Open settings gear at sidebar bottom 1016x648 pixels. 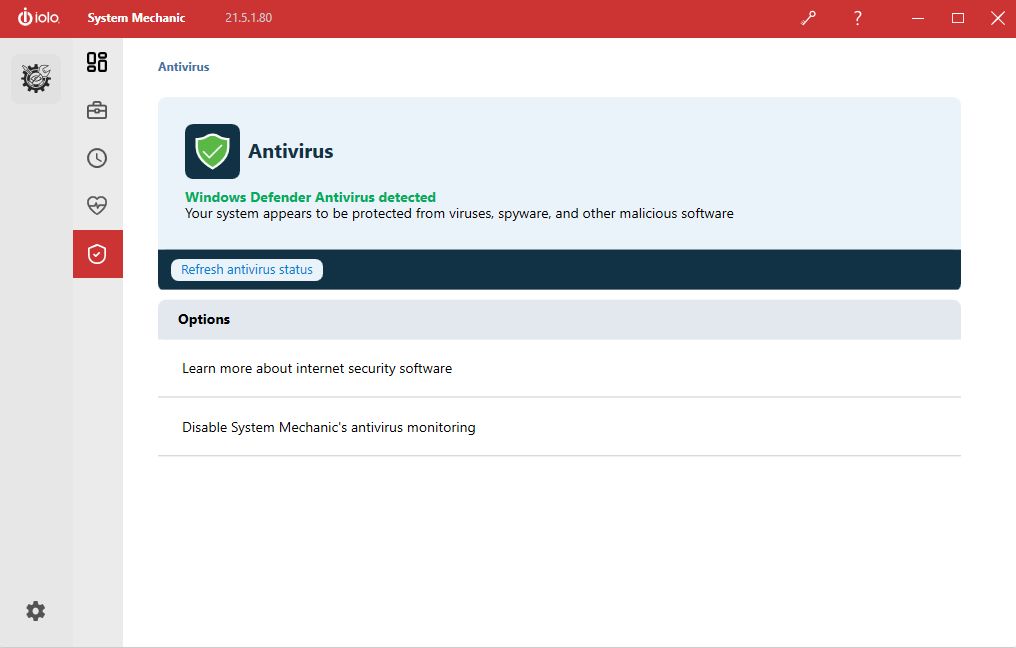tap(36, 611)
